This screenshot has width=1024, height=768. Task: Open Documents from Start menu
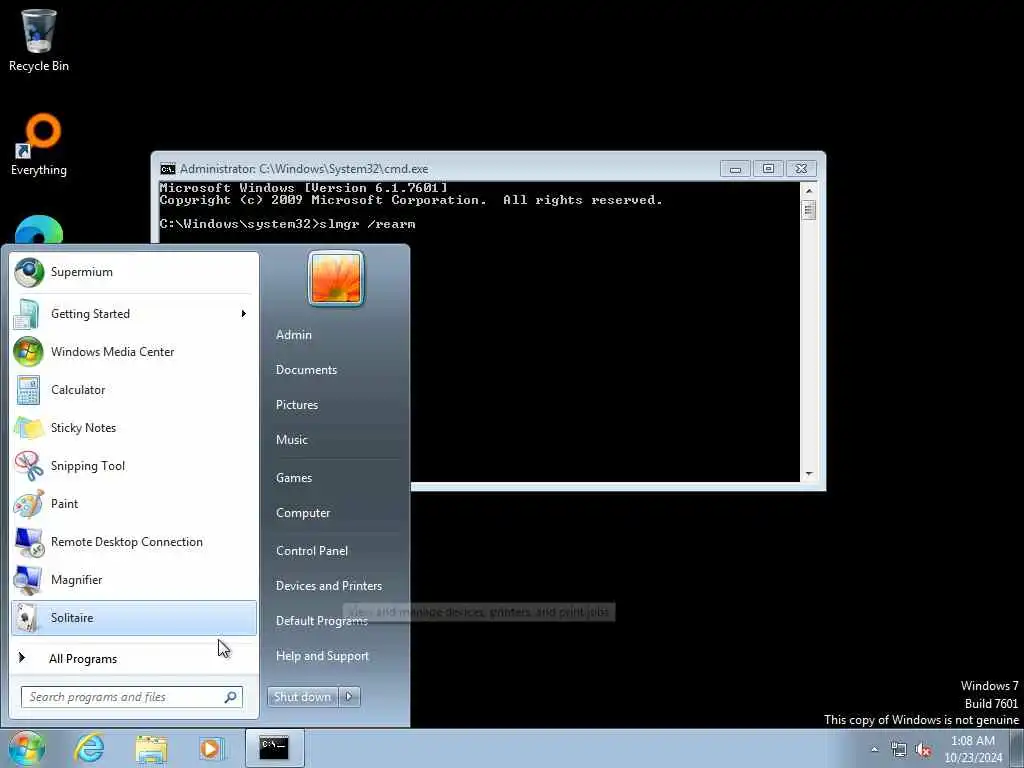click(306, 370)
